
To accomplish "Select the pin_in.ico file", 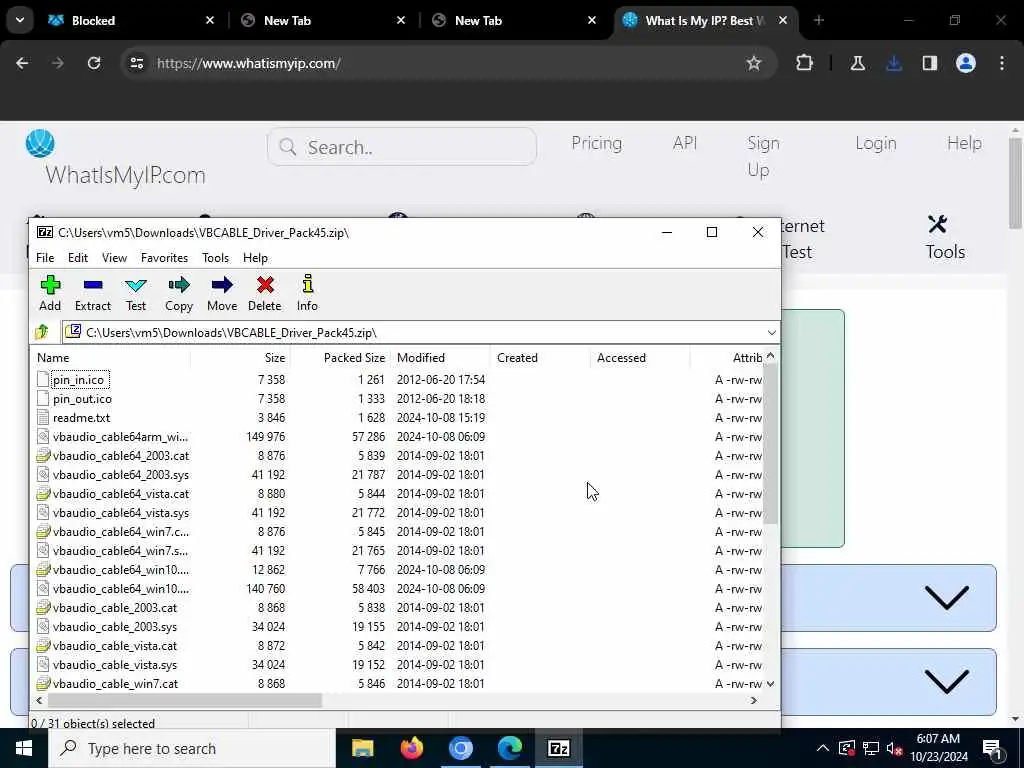I will pos(78,379).
